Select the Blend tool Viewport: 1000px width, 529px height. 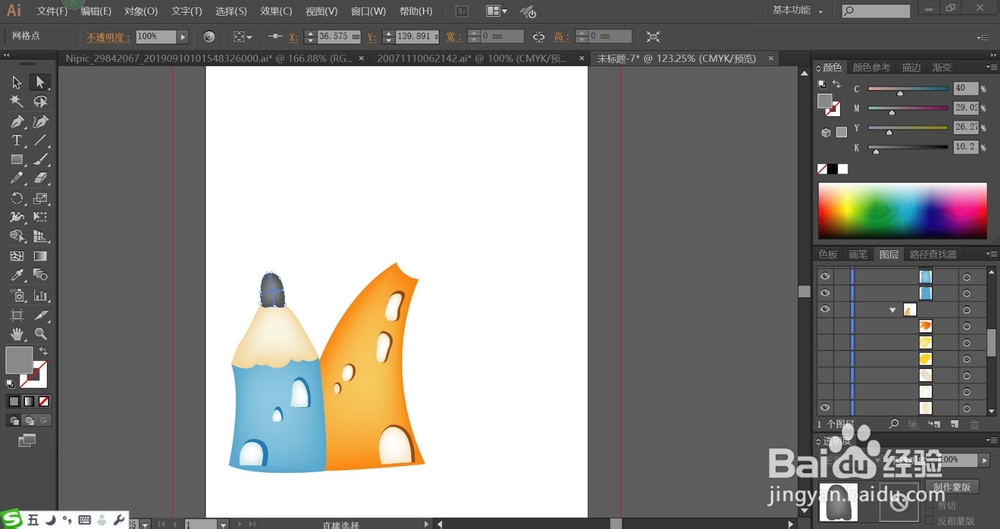[40, 275]
